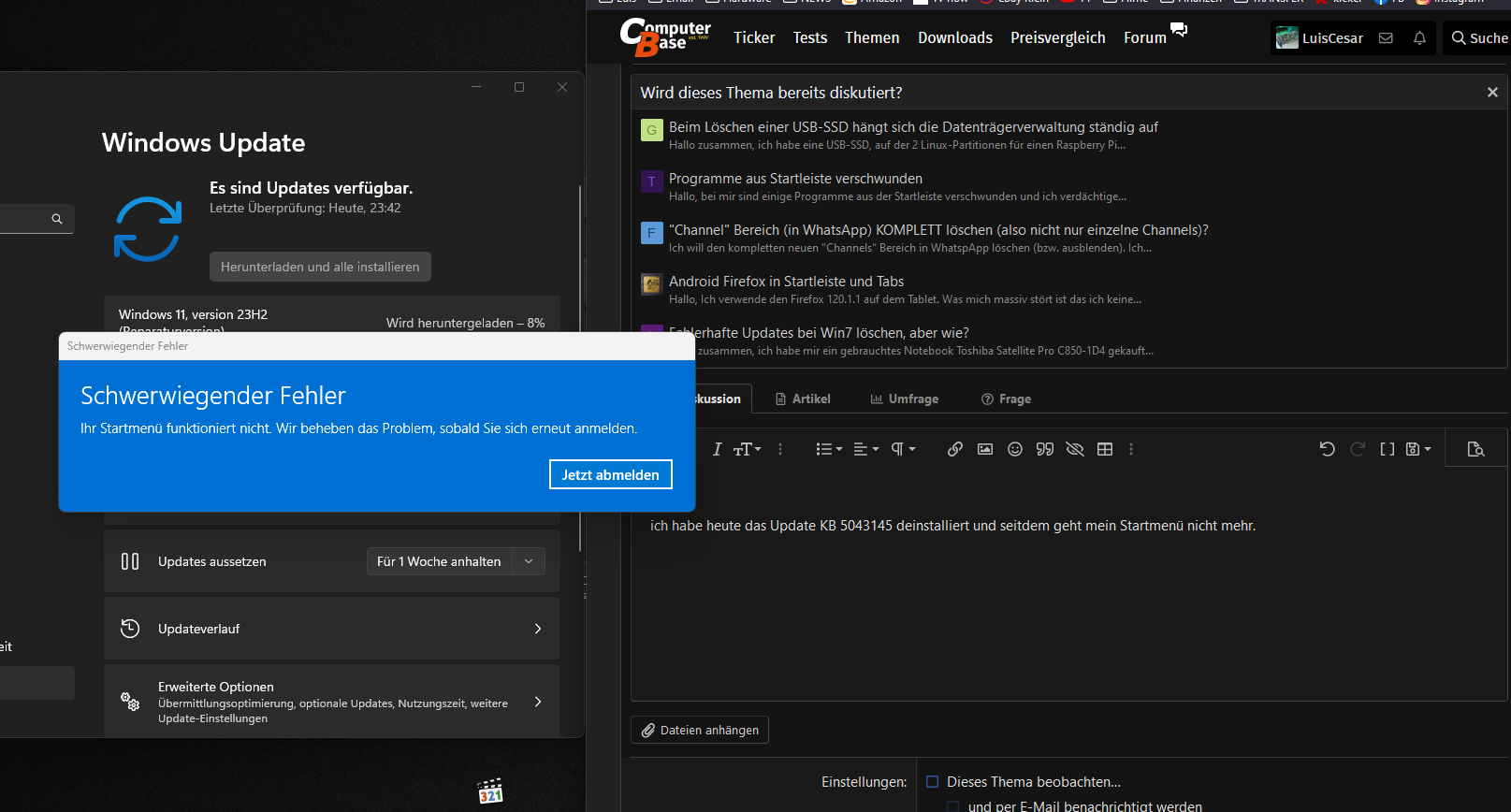This screenshot has width=1511, height=812.
Task: Insert a quote block in the editor
Action: pyautogui.click(x=1045, y=449)
